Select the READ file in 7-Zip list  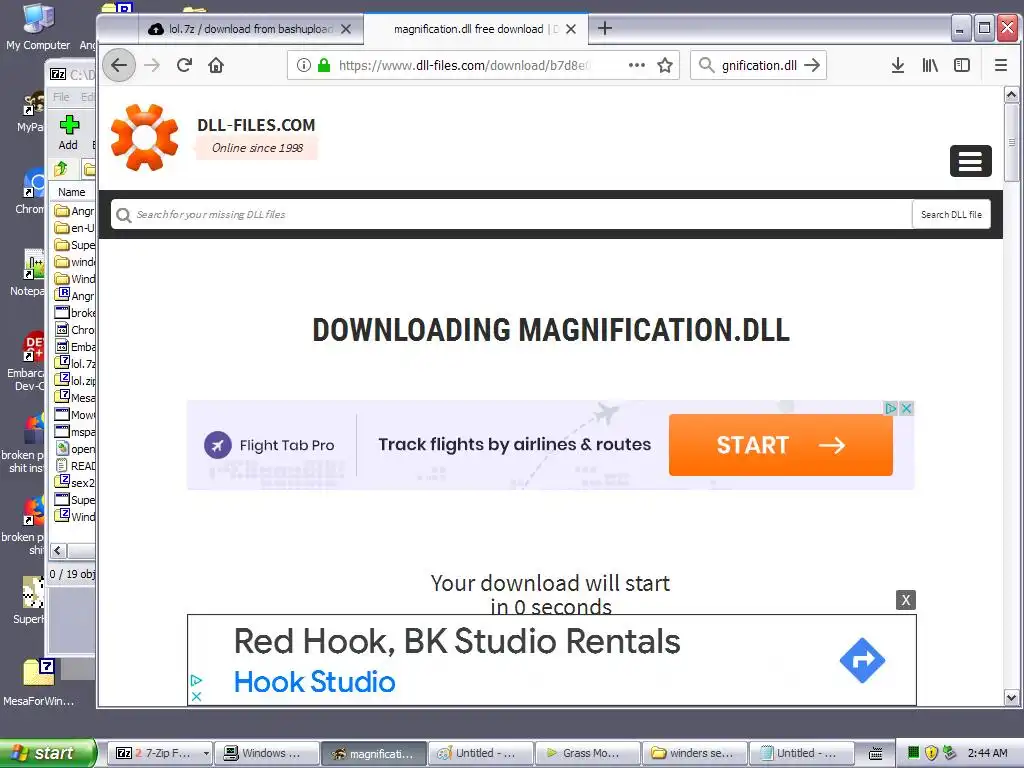point(74,466)
